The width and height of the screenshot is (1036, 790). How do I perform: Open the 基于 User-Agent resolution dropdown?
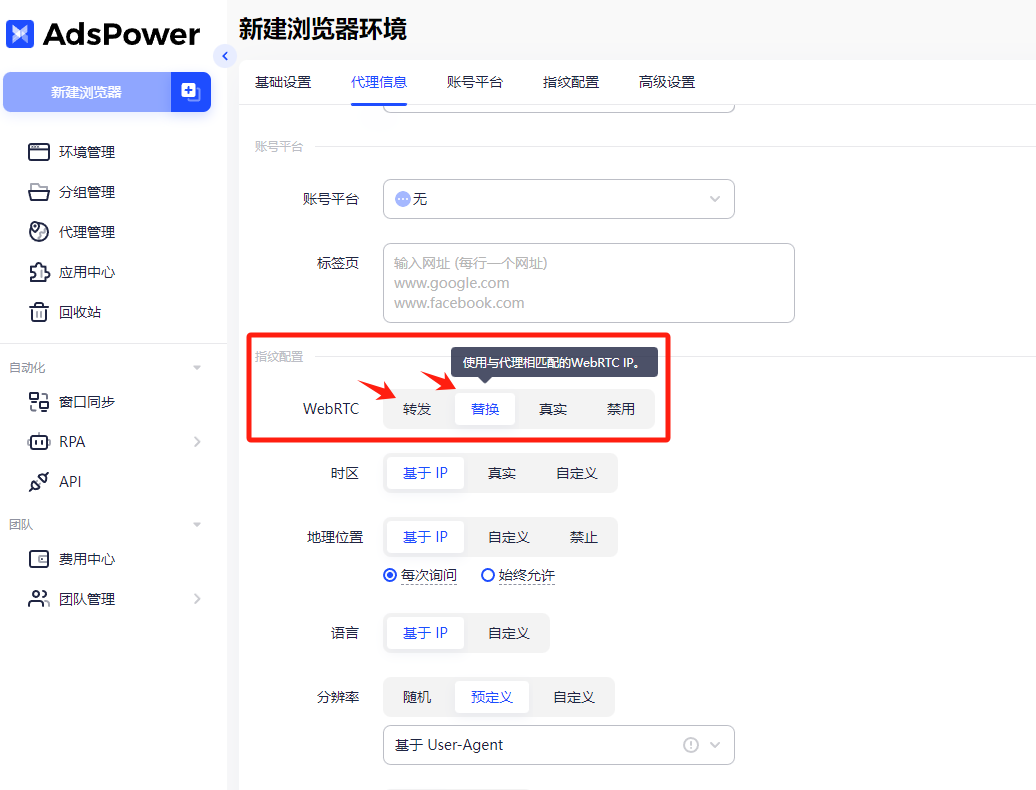point(558,745)
